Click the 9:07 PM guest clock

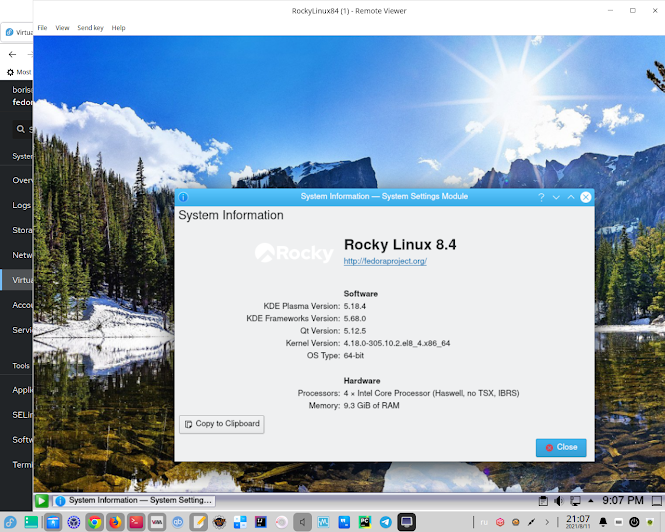click(x=623, y=501)
